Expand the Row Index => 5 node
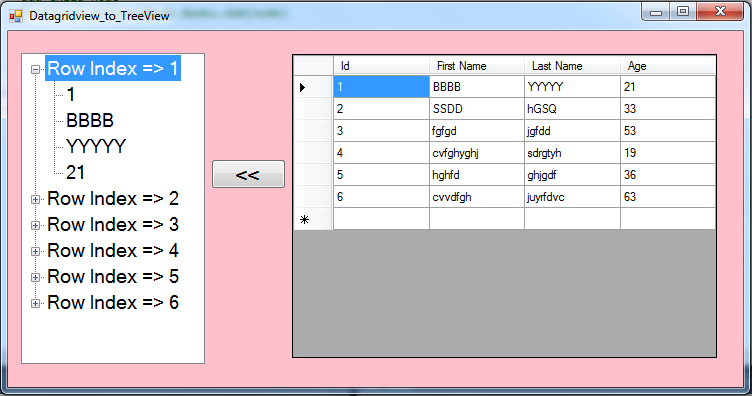The image size is (752, 396). [35, 277]
